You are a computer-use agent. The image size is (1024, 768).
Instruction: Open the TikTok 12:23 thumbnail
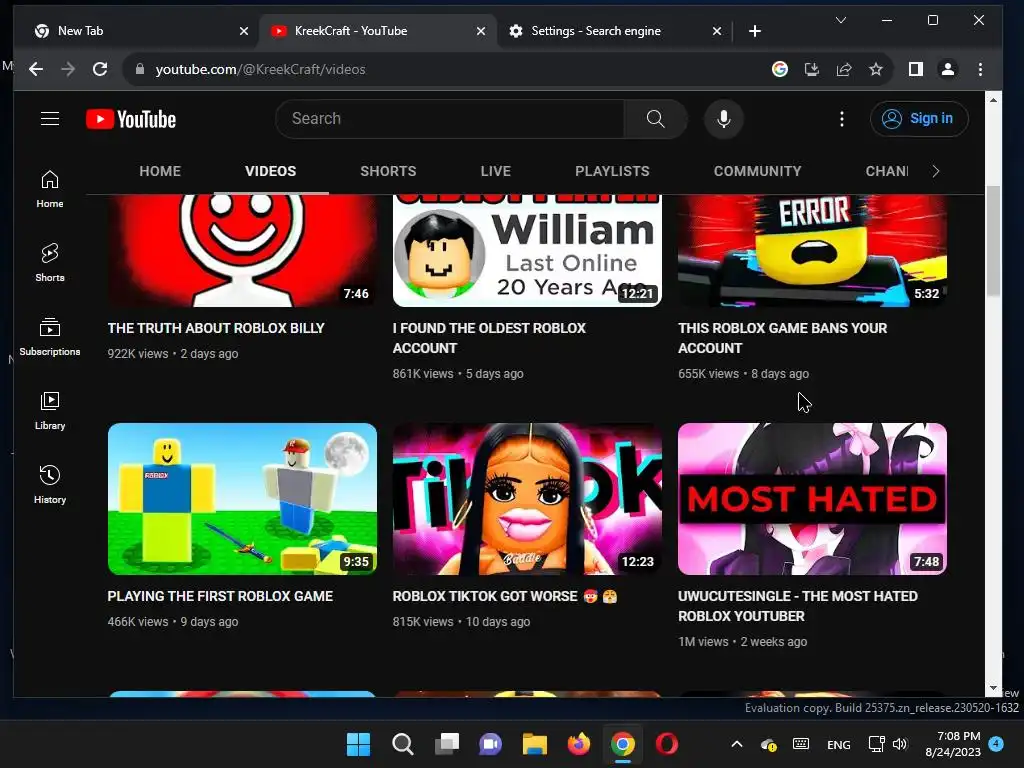coord(527,499)
